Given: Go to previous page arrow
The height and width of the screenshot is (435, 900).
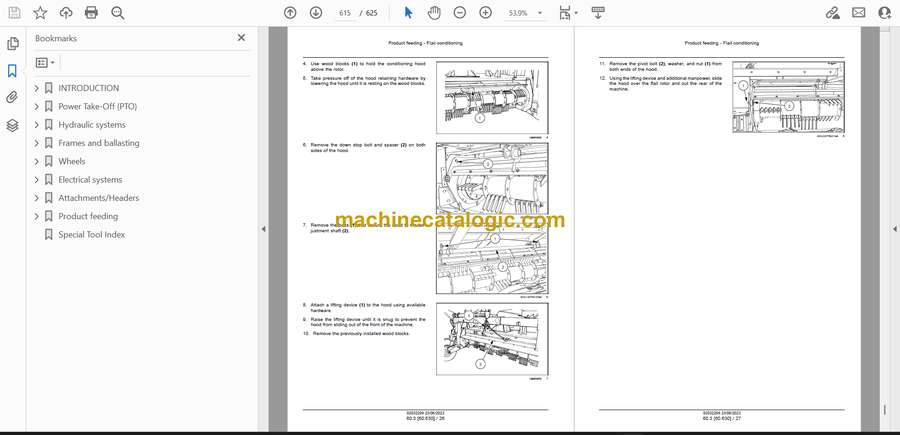Looking at the screenshot, I should (x=290, y=13).
